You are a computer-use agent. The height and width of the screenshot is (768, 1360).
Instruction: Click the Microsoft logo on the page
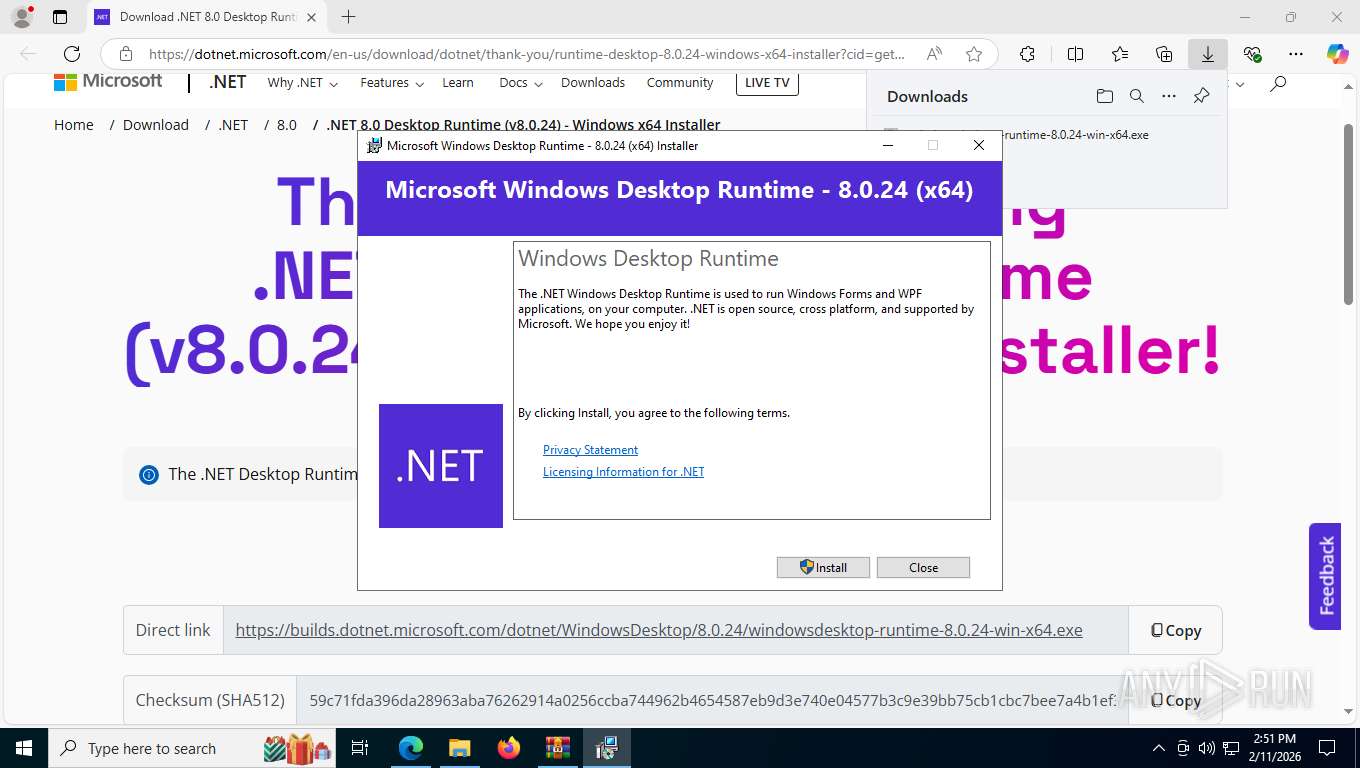point(108,82)
